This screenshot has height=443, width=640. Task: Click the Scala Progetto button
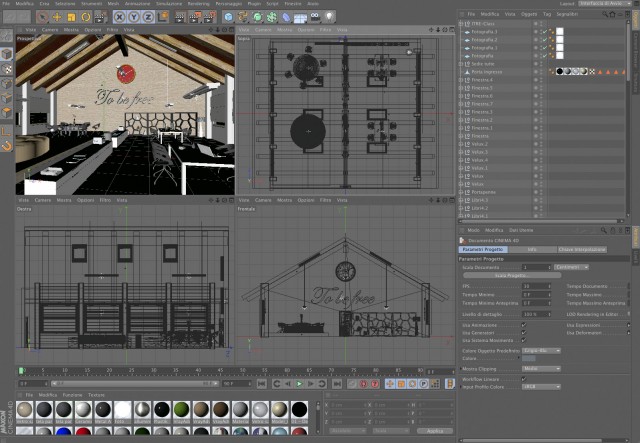click(x=512, y=276)
